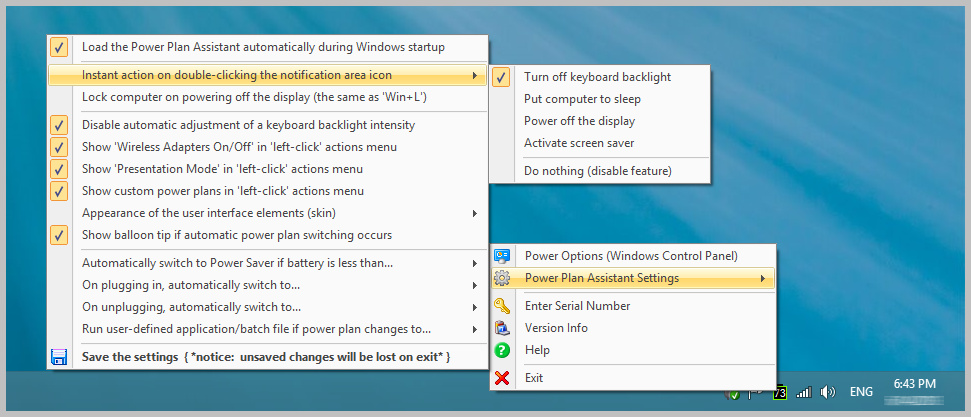
Task: Toggle Show balloon tip checkmark
Action: [59, 235]
